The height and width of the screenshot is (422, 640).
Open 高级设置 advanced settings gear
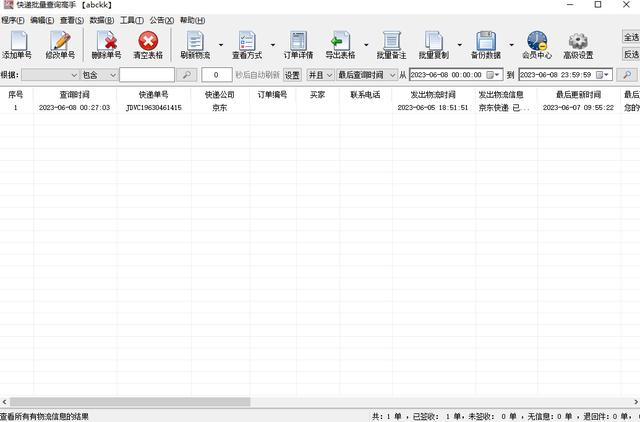(x=577, y=44)
